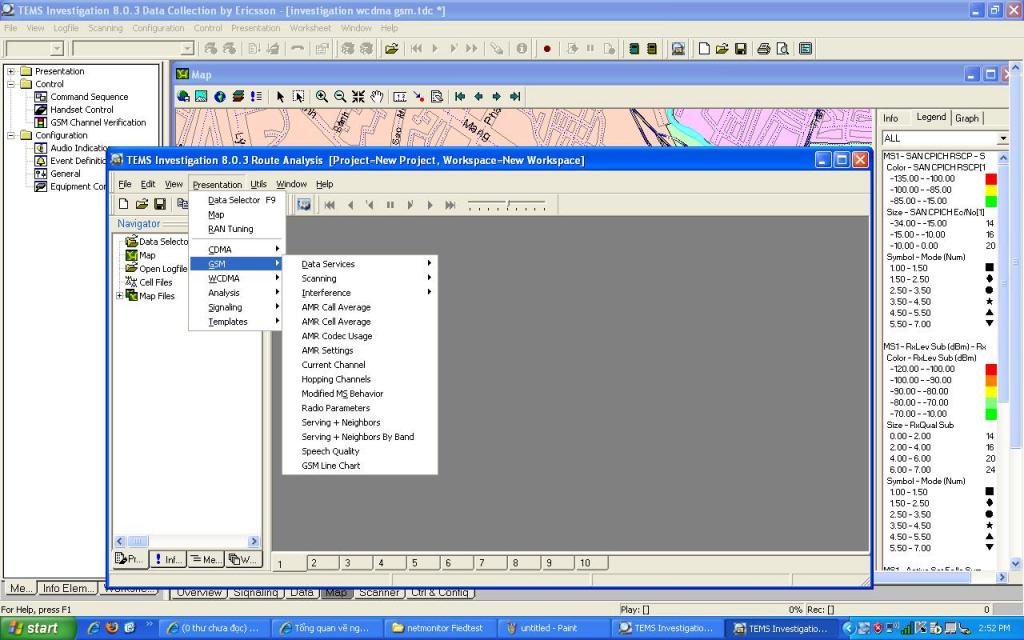Switch to untitled - Paint in taskbar
The width and height of the screenshot is (1024, 640).
click(550, 628)
